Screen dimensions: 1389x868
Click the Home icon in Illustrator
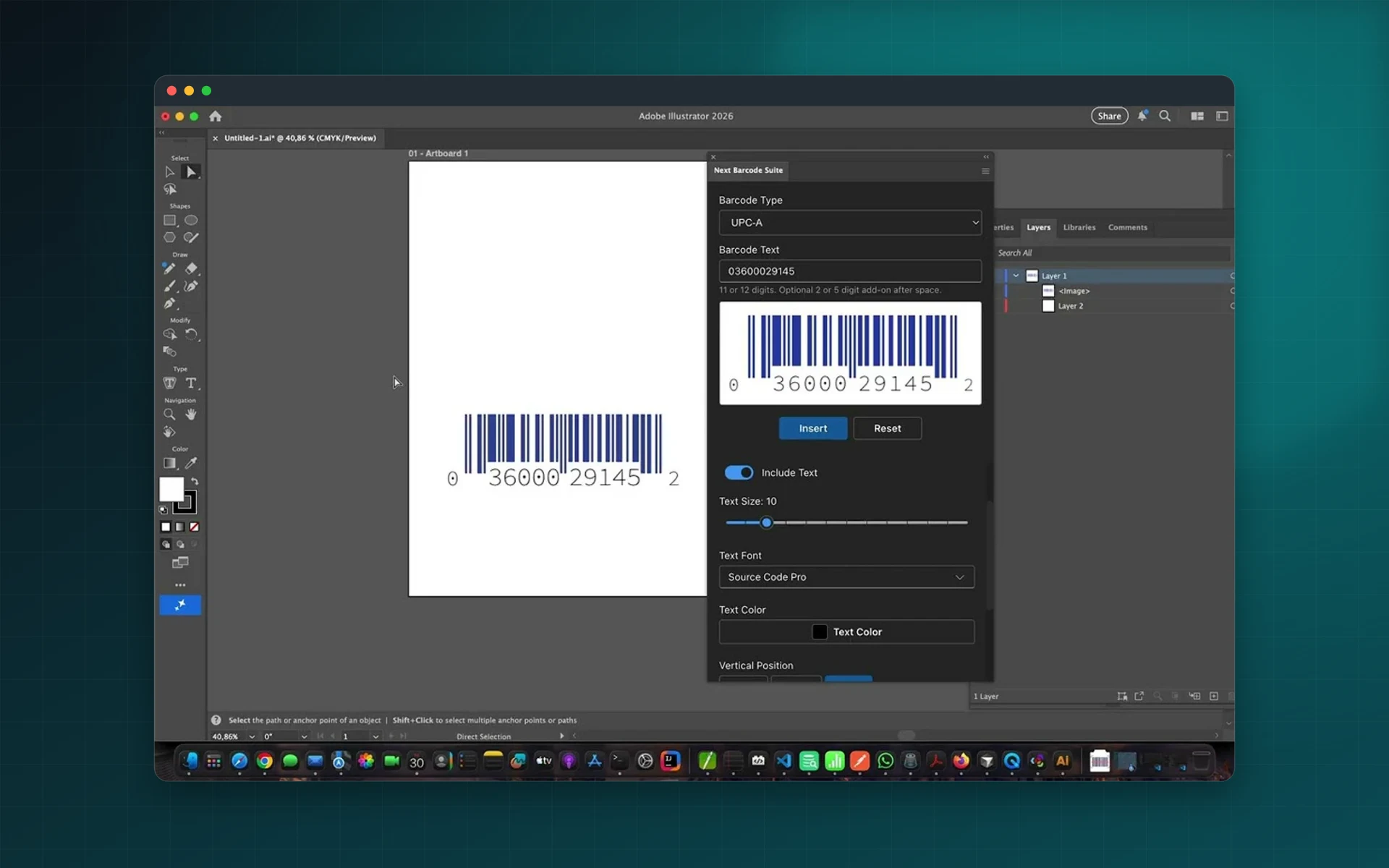tap(216, 116)
